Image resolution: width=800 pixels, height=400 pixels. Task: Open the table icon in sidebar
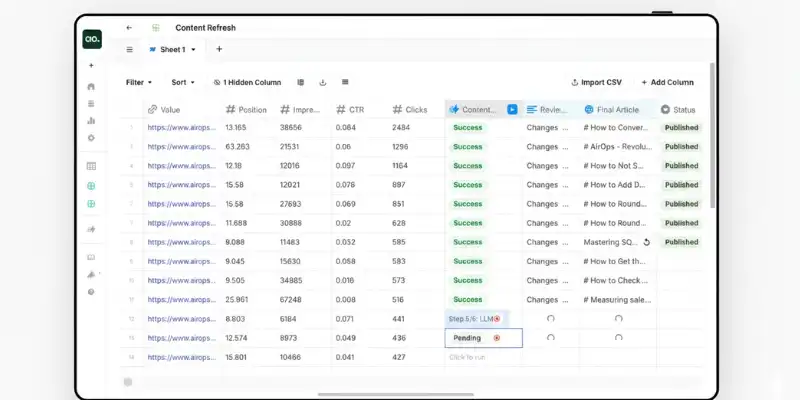point(91,166)
